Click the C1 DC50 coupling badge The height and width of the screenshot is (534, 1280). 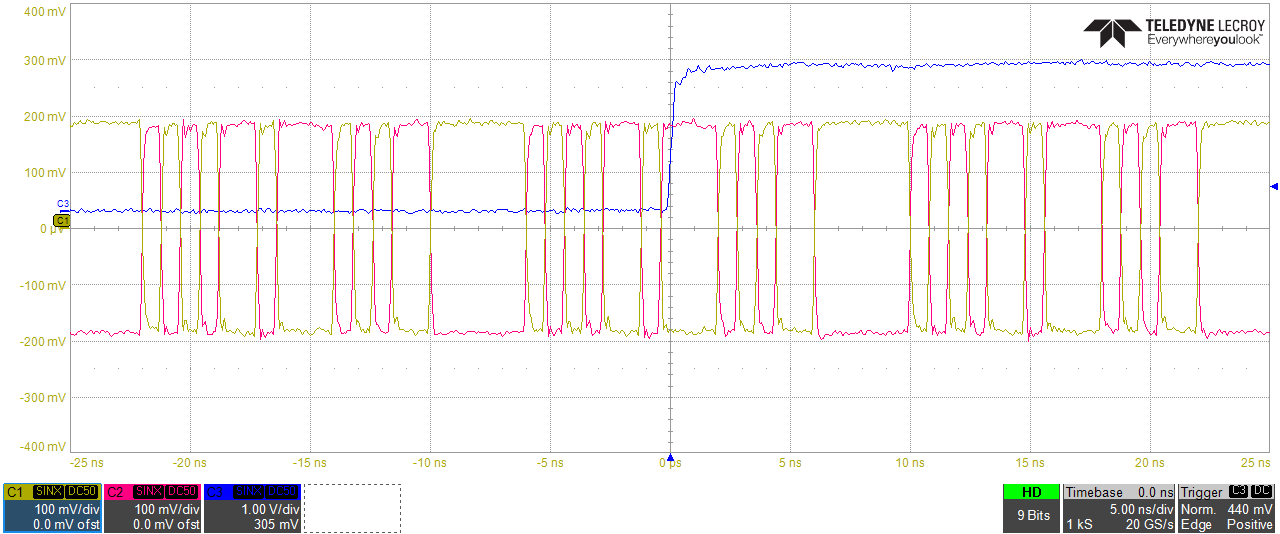[x=82, y=492]
